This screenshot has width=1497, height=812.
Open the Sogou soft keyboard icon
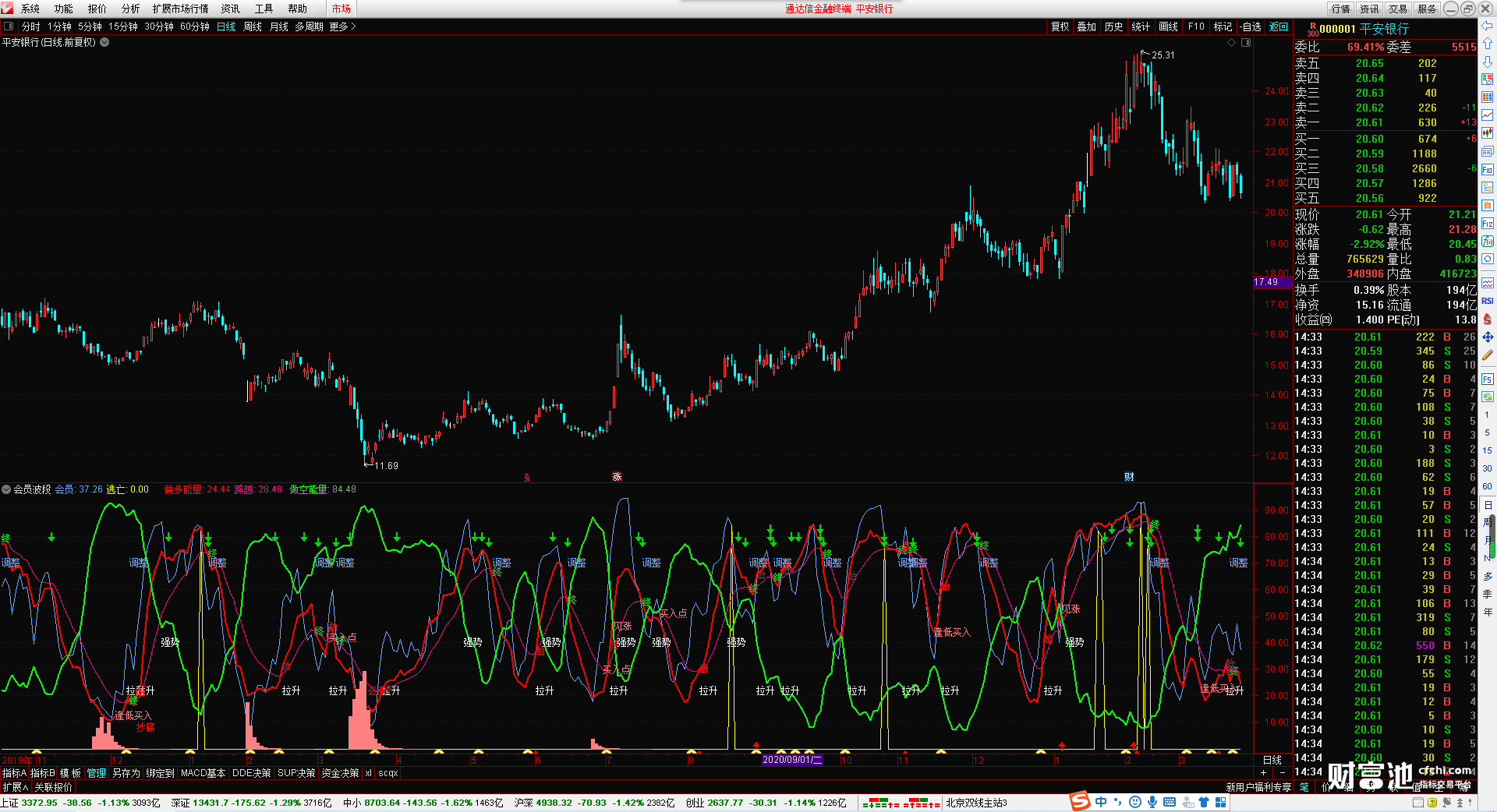pos(1170,802)
